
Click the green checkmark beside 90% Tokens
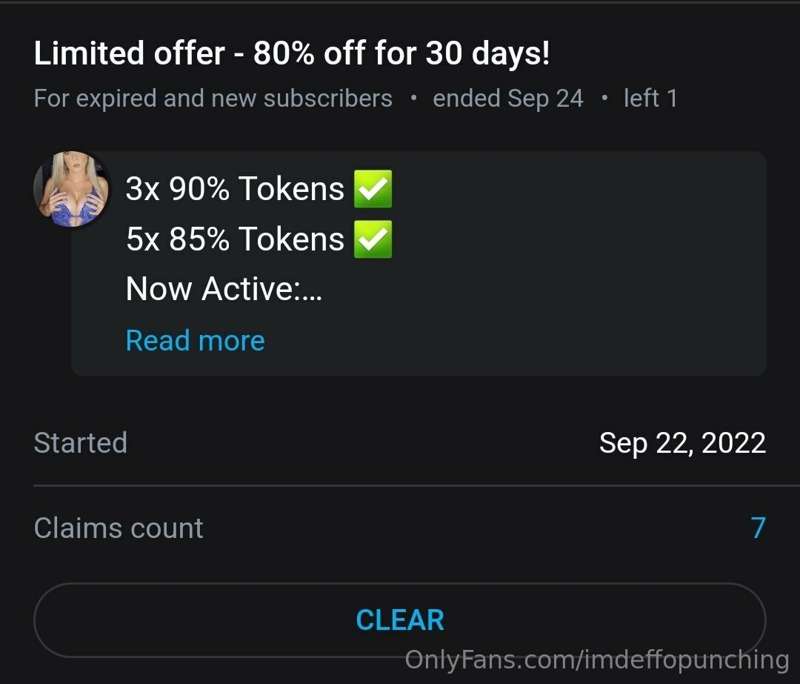pos(373,189)
